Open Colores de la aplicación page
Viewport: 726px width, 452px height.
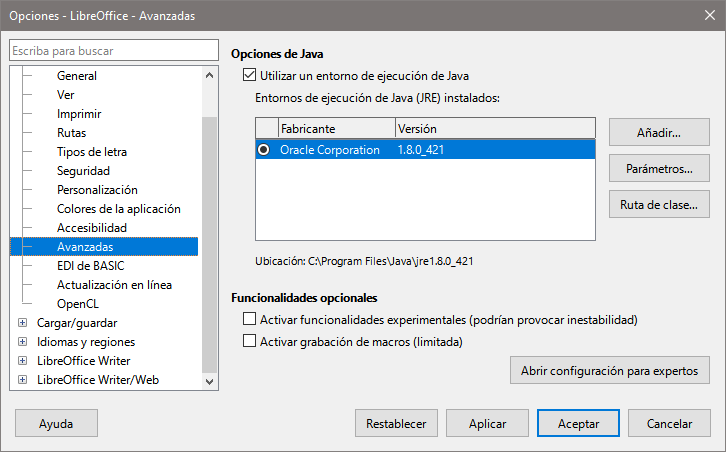pyautogui.click(x=119, y=209)
